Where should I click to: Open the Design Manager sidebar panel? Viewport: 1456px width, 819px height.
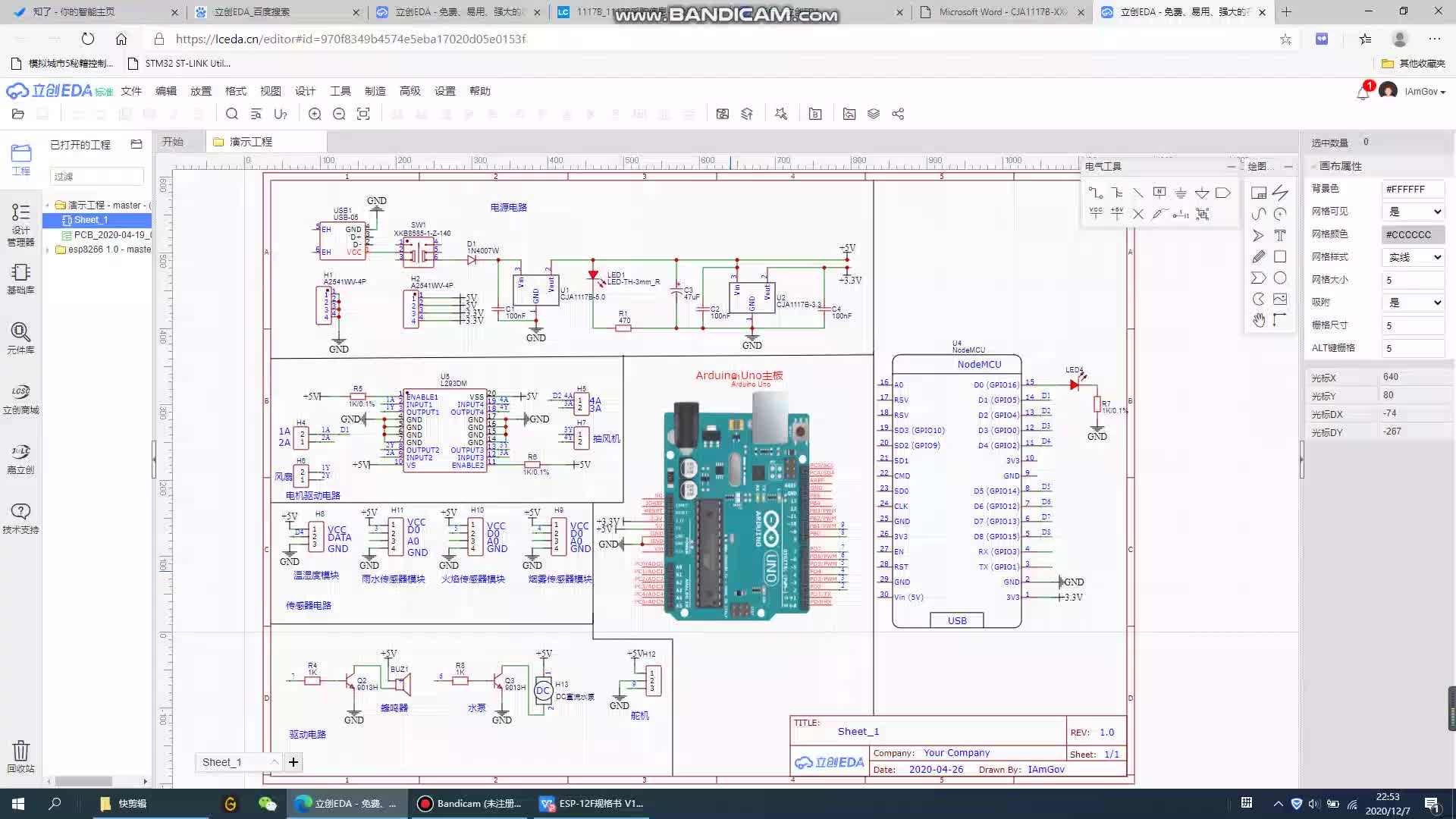(20, 224)
